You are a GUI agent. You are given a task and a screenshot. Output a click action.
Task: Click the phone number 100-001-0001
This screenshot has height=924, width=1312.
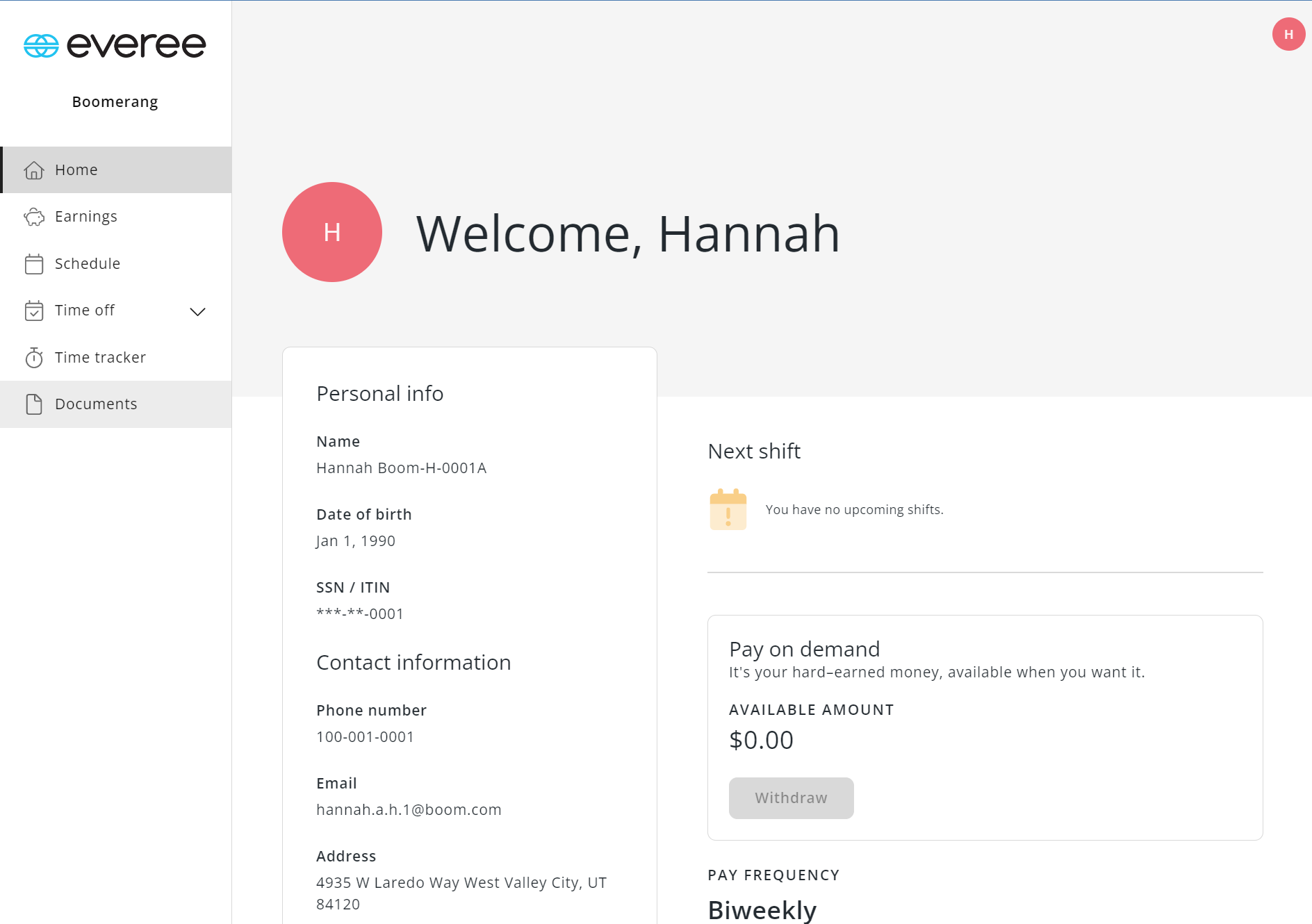[366, 737]
